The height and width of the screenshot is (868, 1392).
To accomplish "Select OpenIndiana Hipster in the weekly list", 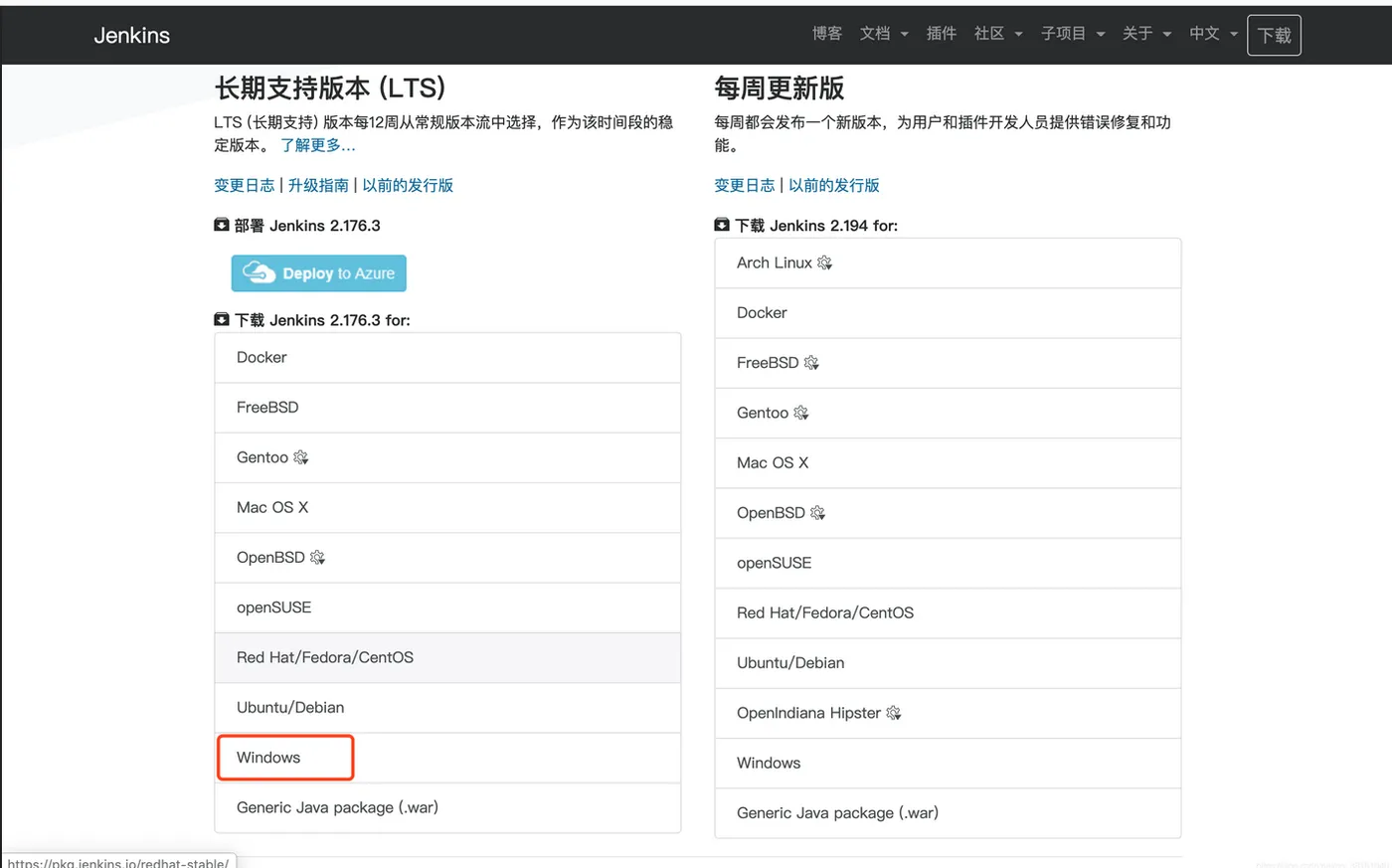I will pos(948,713).
